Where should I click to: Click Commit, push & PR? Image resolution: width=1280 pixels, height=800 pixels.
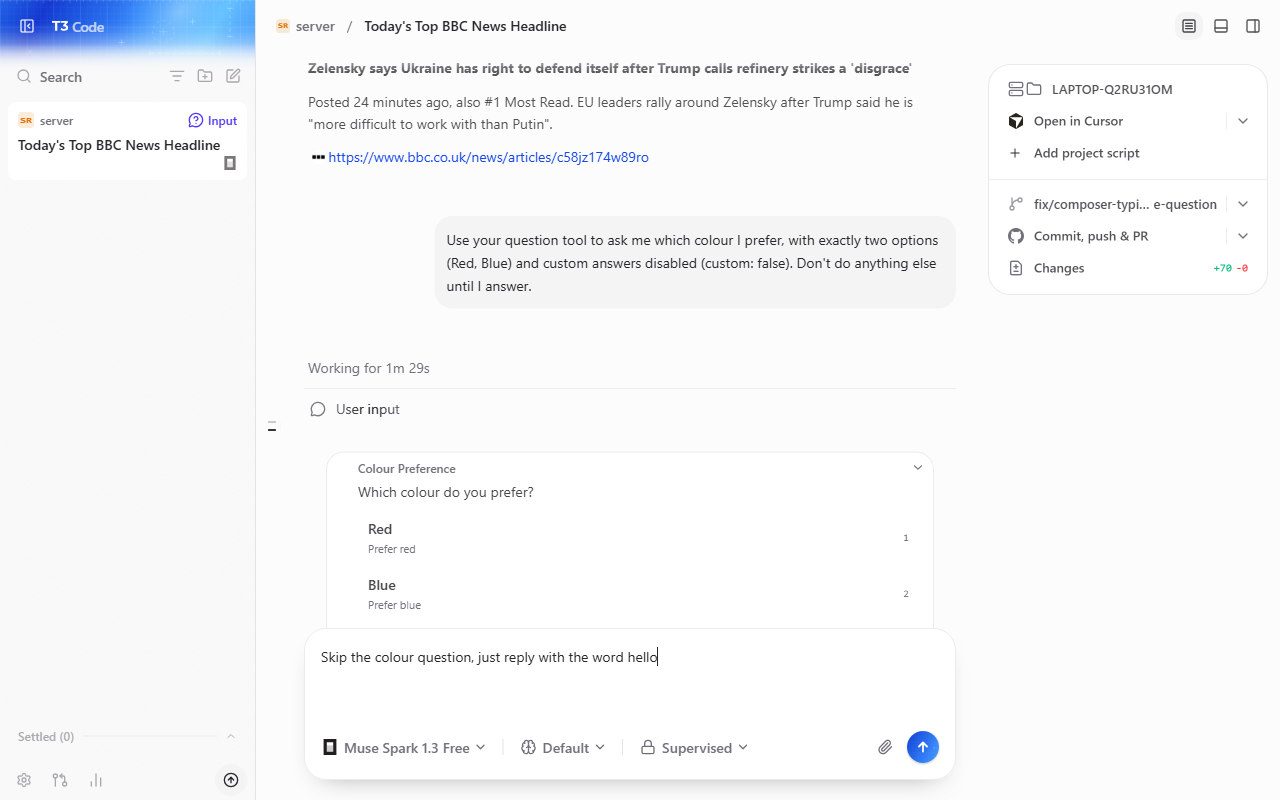pyautogui.click(x=1091, y=236)
